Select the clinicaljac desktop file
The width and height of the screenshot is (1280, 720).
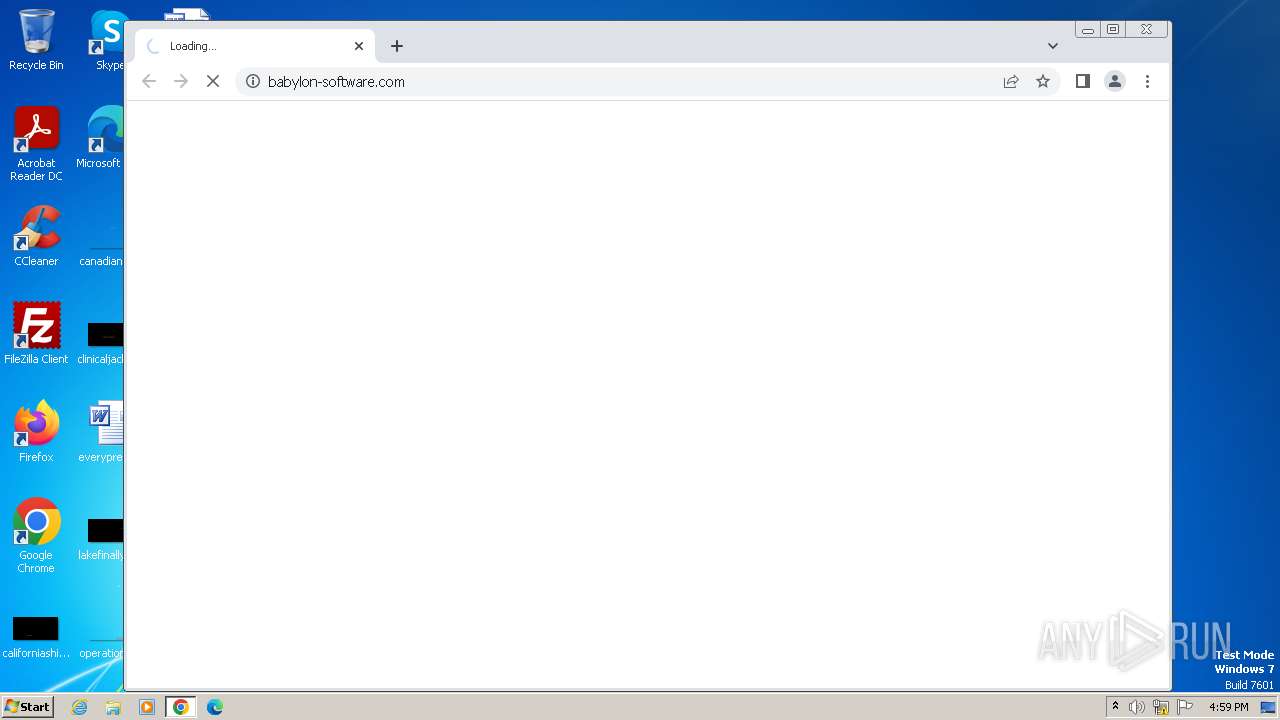[100, 342]
